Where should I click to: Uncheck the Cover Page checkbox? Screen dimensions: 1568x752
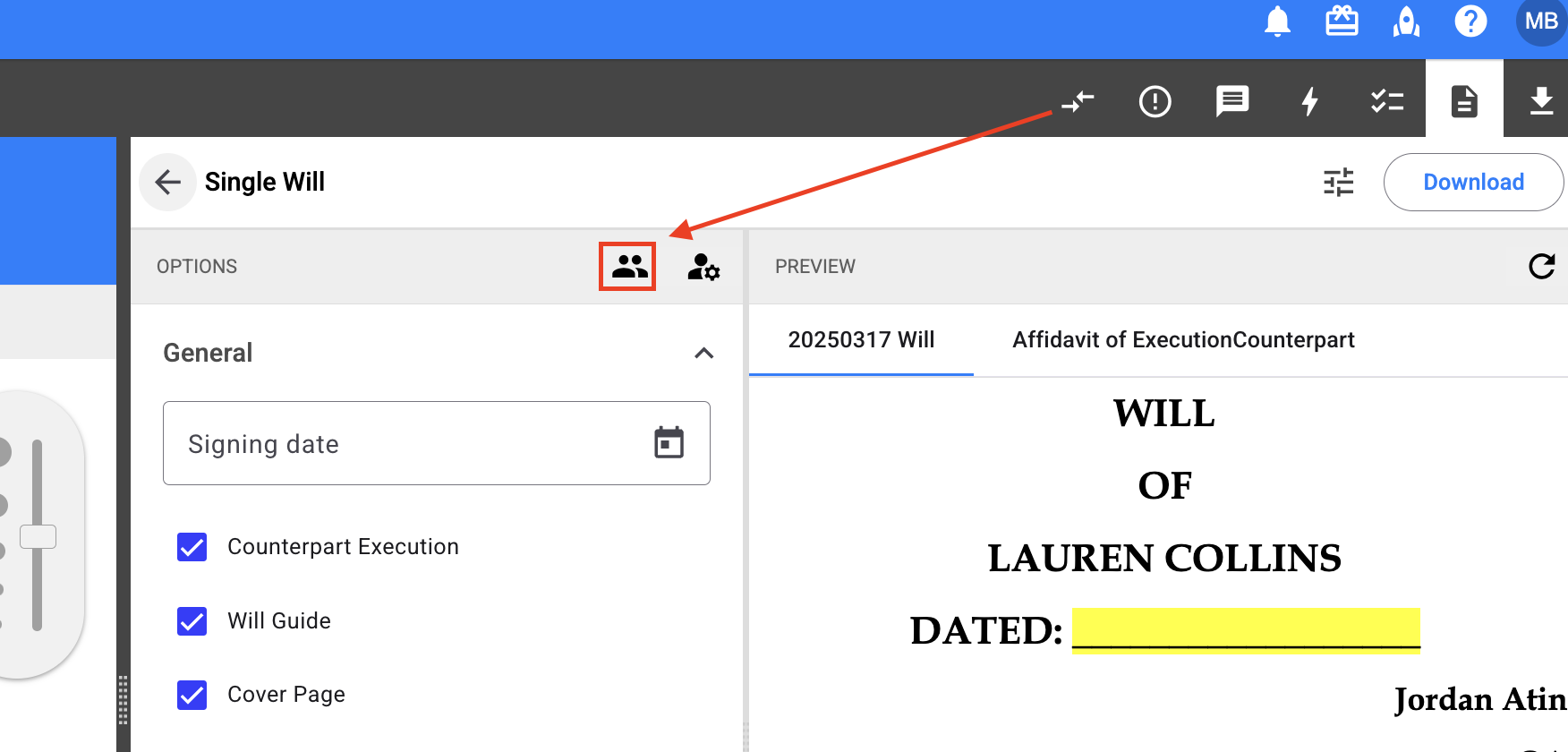tap(192, 695)
